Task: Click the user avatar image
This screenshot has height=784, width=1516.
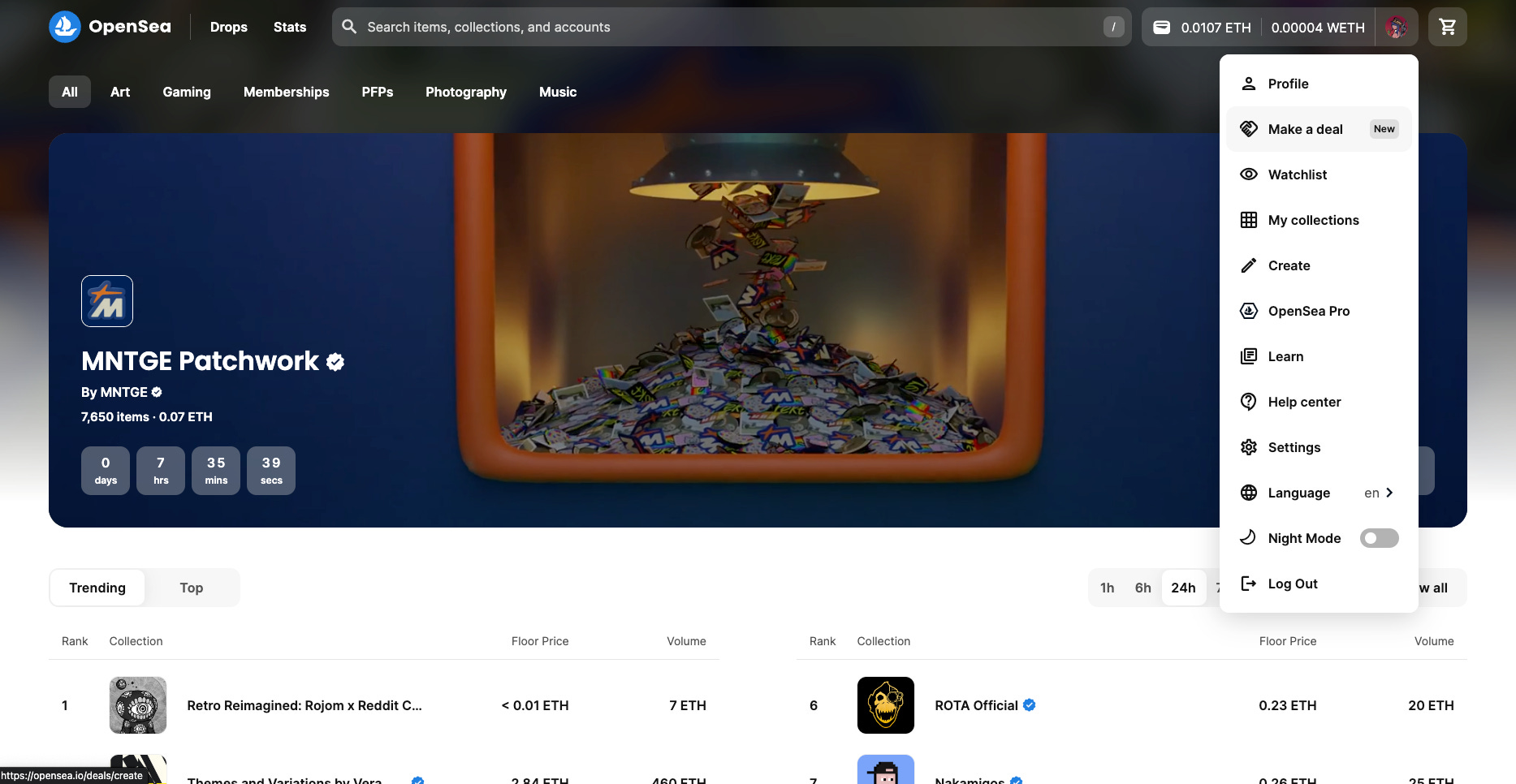Action: (x=1397, y=27)
